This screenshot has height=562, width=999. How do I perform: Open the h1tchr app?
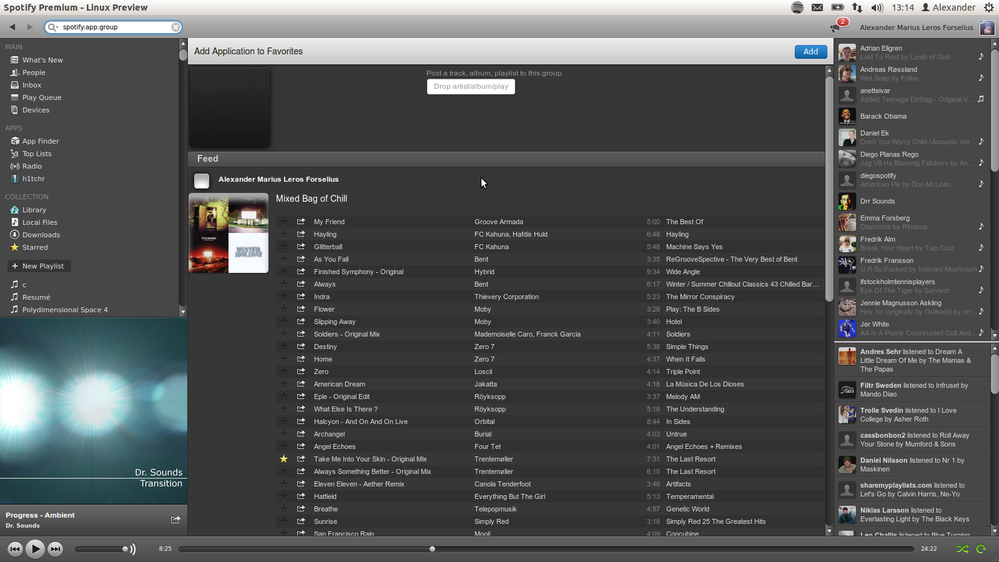(x=33, y=178)
